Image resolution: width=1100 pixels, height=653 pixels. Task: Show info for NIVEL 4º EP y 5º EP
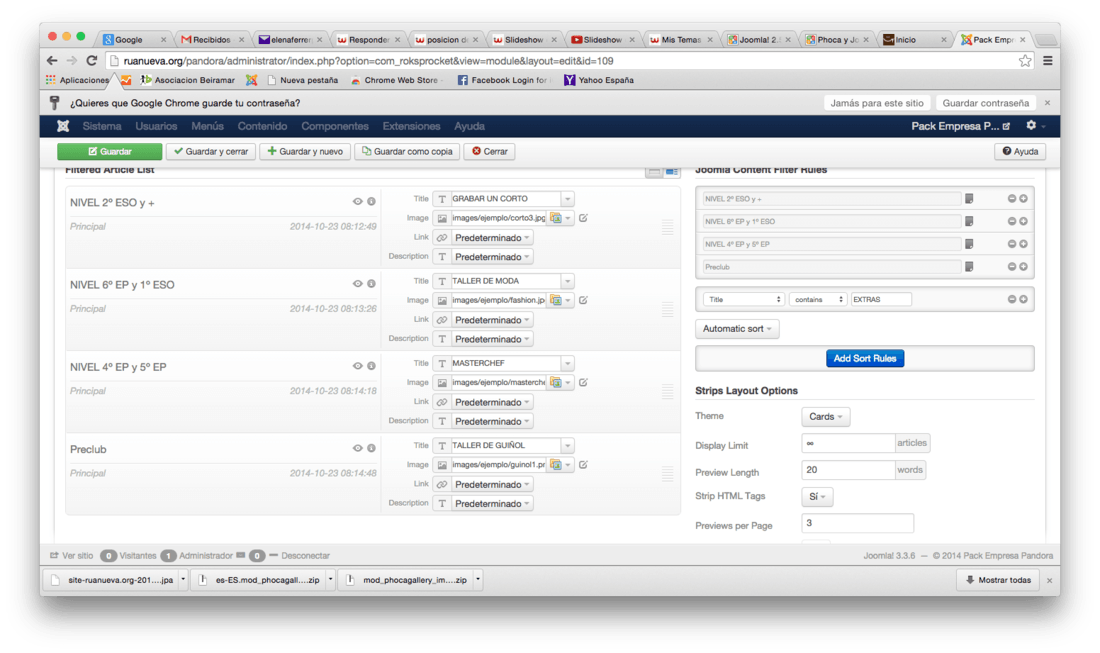371,365
